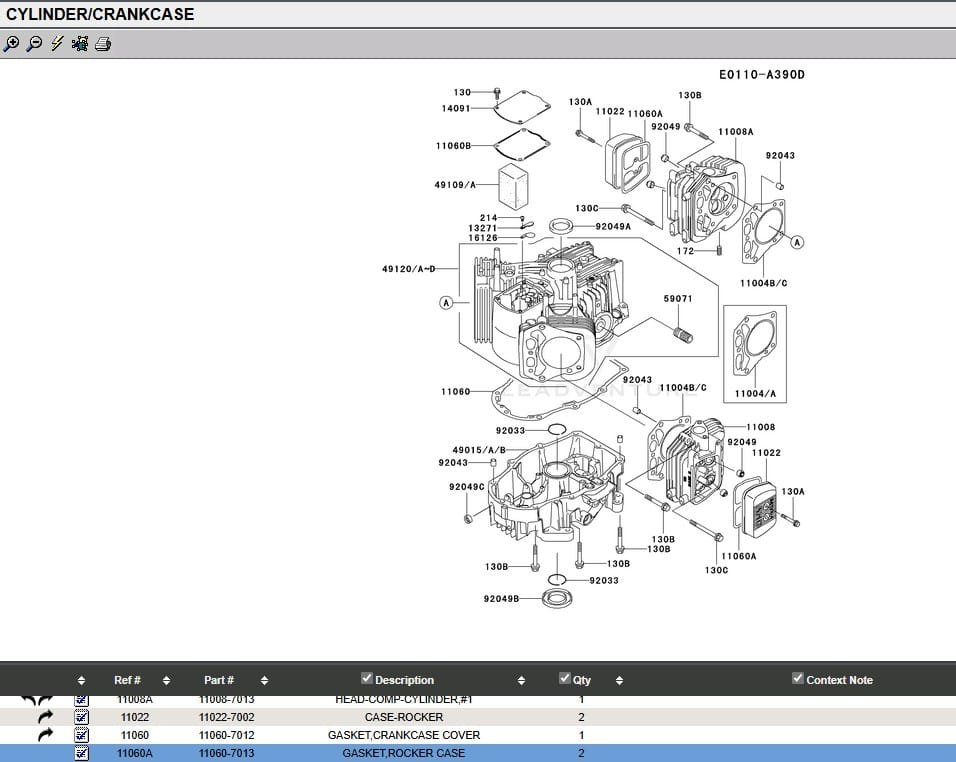Disable the Context Note column checkbox
The image size is (956, 762).
pos(798,679)
